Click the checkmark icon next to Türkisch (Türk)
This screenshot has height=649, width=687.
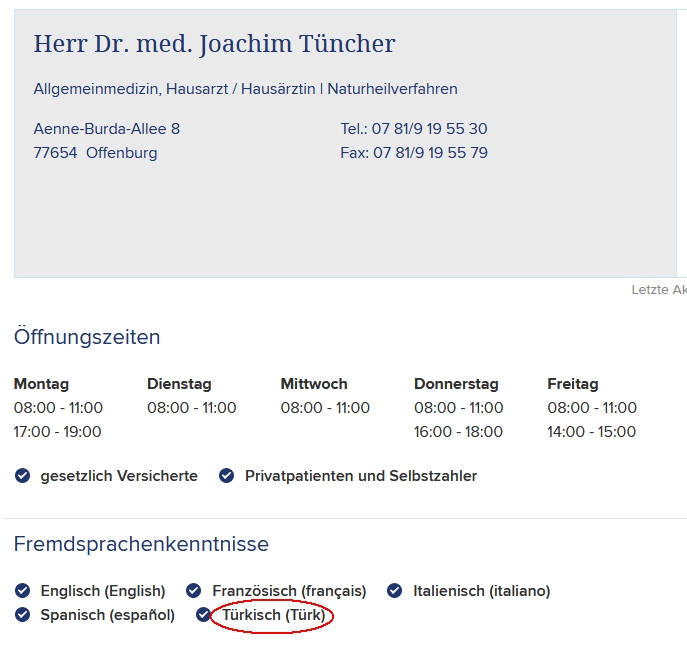tap(203, 615)
